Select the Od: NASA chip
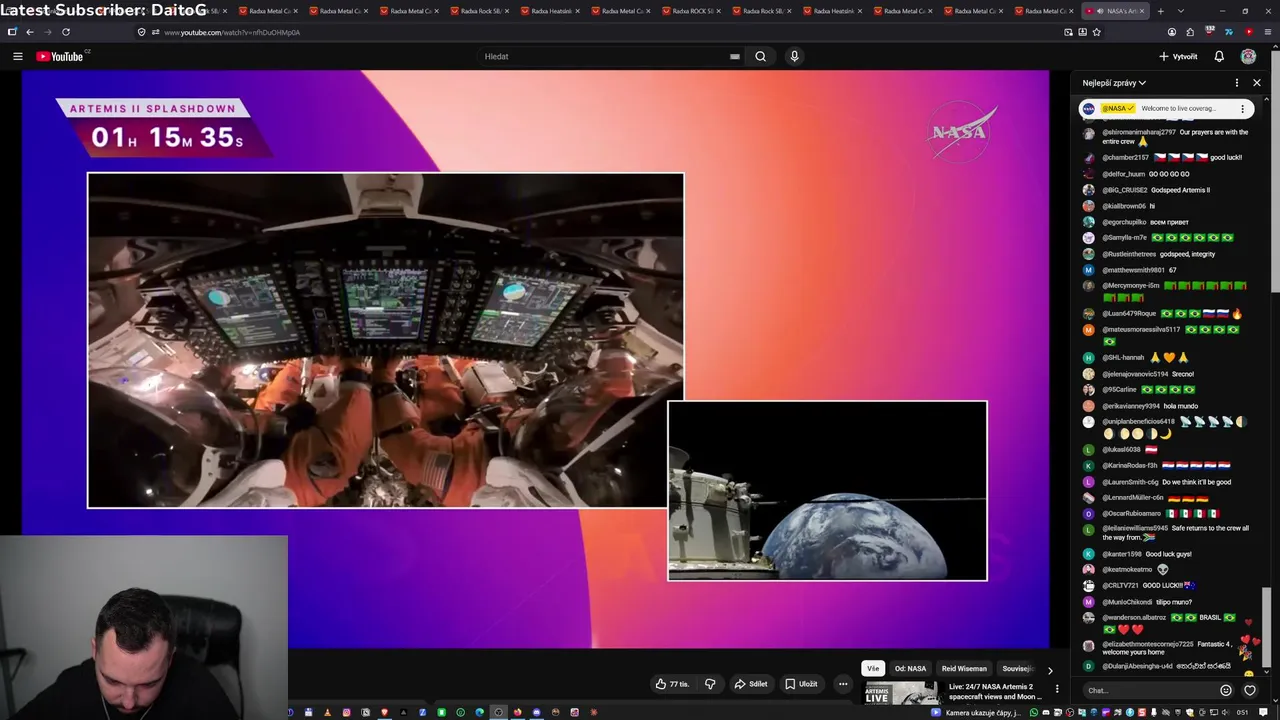The image size is (1280, 720). 910,669
